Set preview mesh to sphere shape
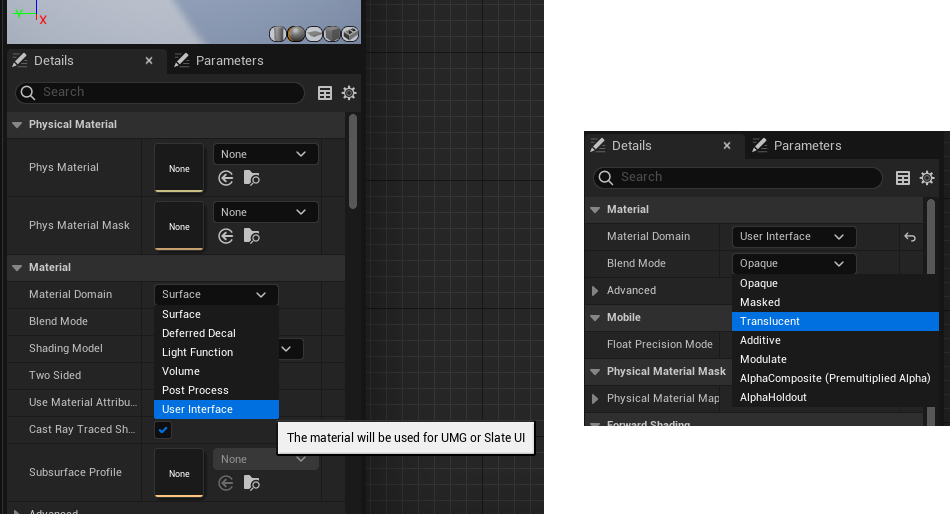 296,35
